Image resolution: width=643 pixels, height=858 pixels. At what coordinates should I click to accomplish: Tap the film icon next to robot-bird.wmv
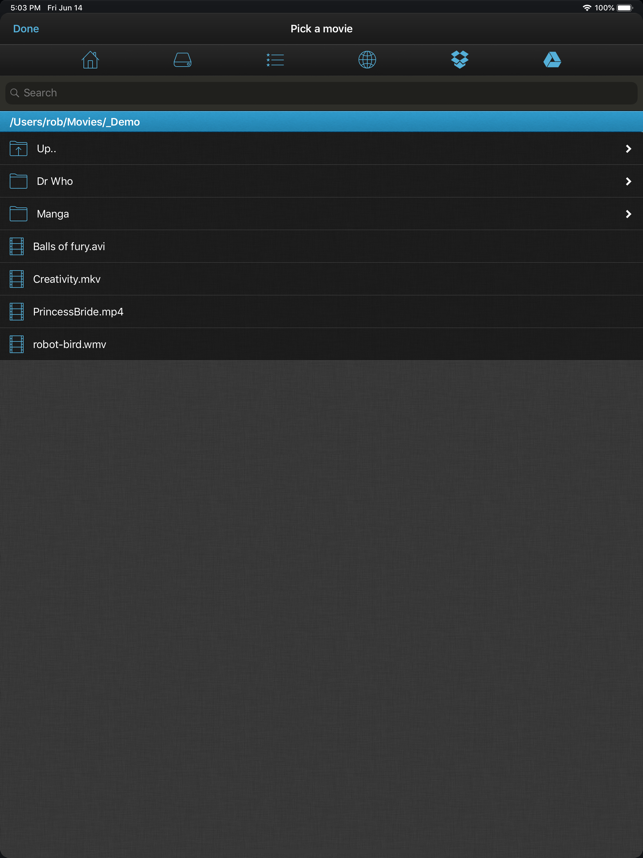(x=17, y=344)
